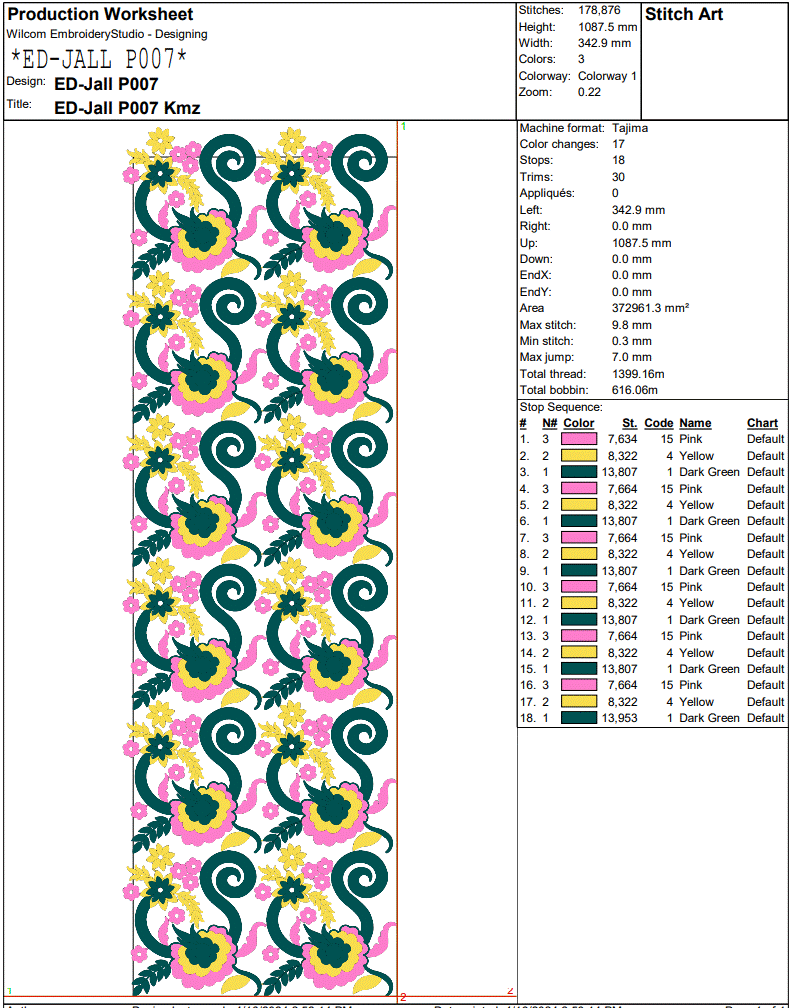Screen dimensions: 791x1008
Task: Click the pink color swatch in stop 1
Action: [x=579, y=439]
